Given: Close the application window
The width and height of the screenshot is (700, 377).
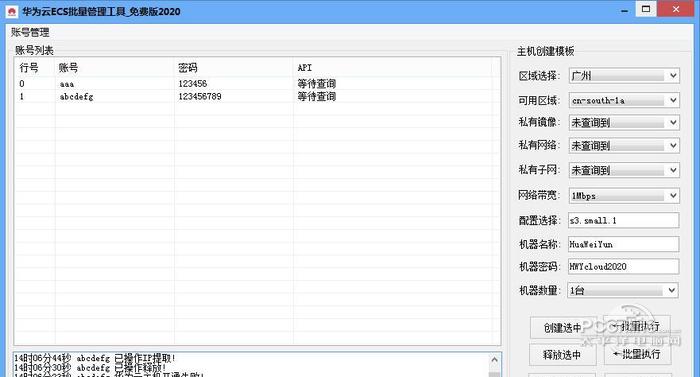Looking at the screenshot, I should (x=676, y=9).
